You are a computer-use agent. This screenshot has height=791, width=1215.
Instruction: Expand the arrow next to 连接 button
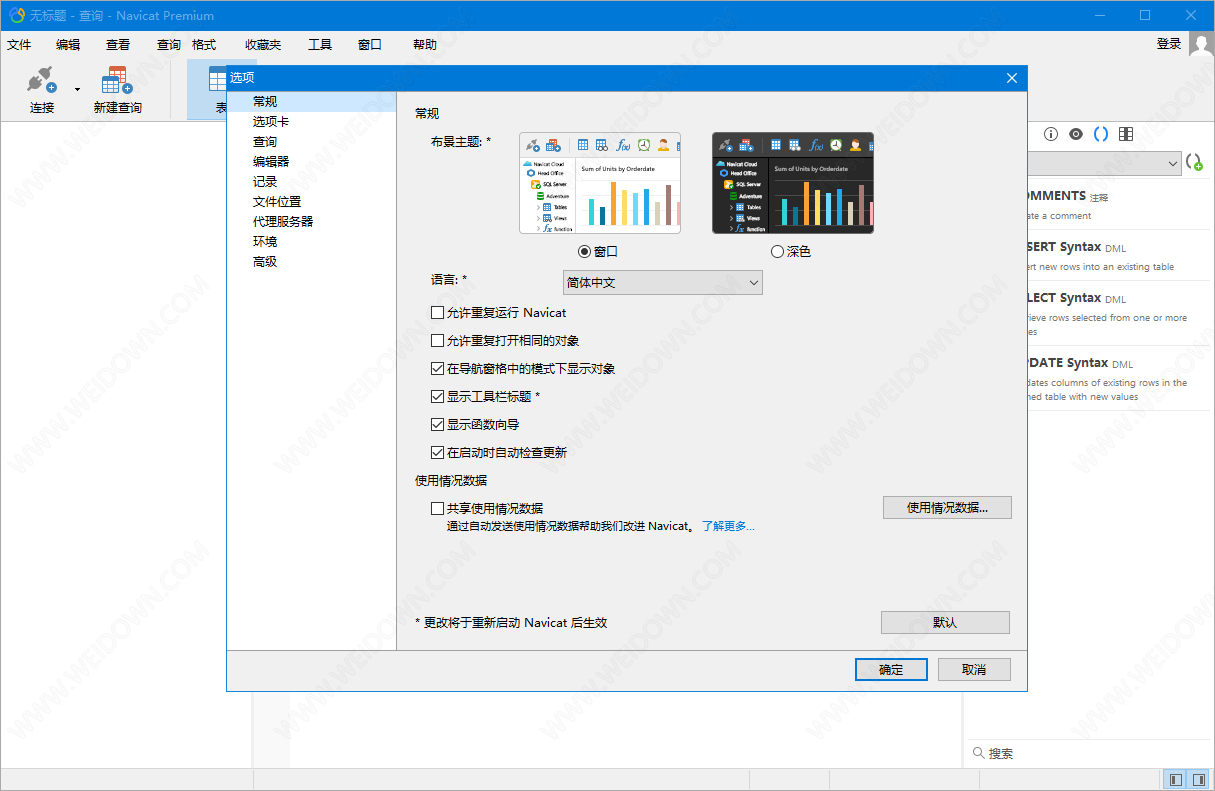point(77,90)
